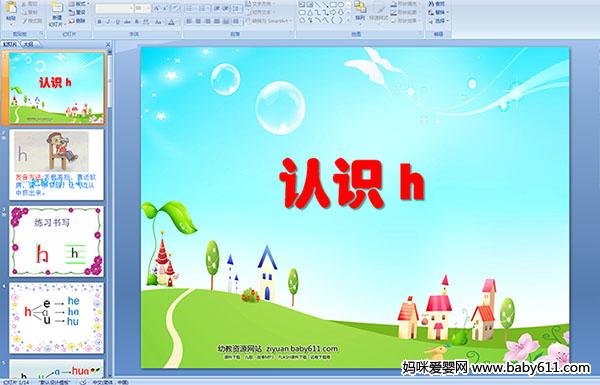
Task: Click the align text left icon
Action: point(189,21)
